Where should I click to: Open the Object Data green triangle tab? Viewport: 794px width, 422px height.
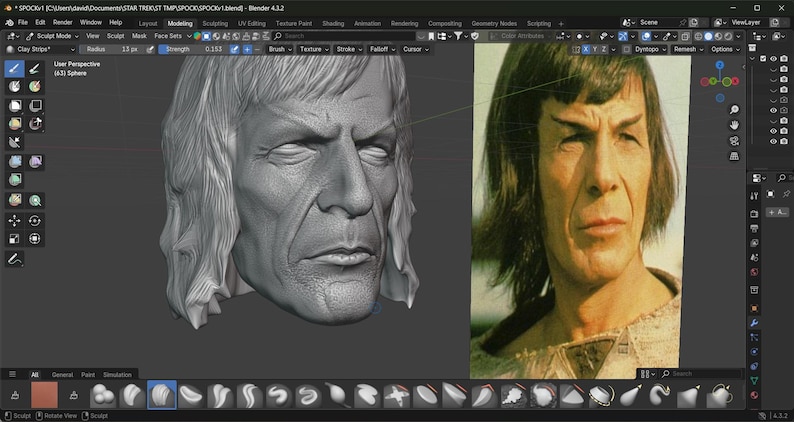(754, 380)
